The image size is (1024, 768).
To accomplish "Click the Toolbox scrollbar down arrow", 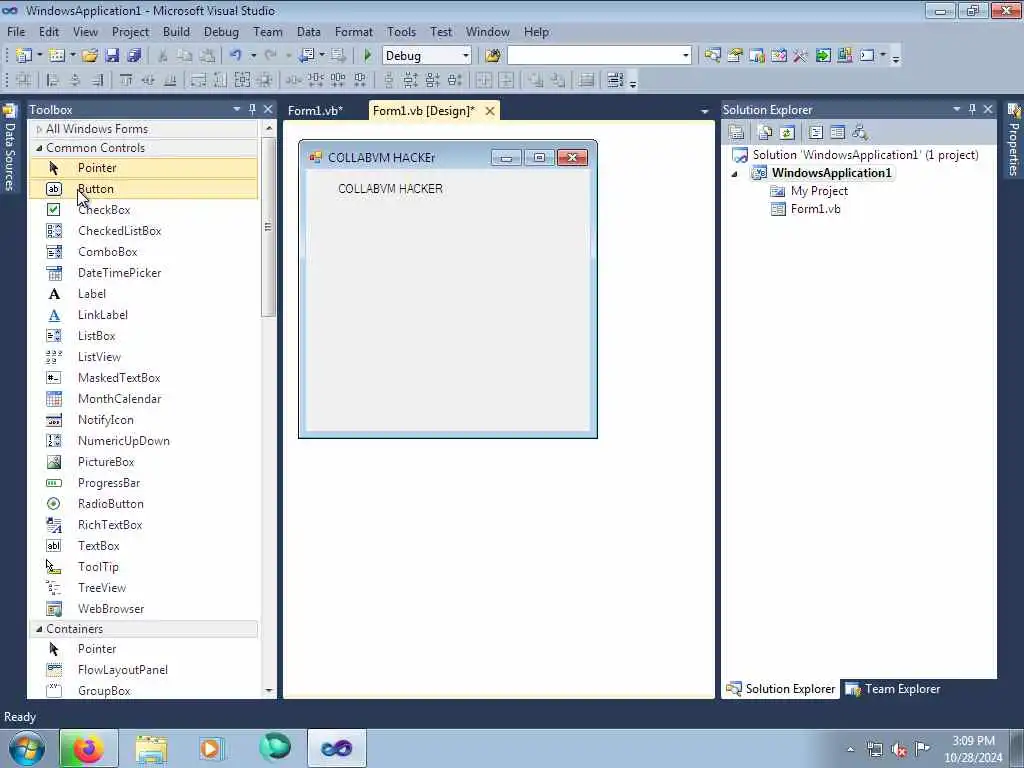I will pos(269,691).
